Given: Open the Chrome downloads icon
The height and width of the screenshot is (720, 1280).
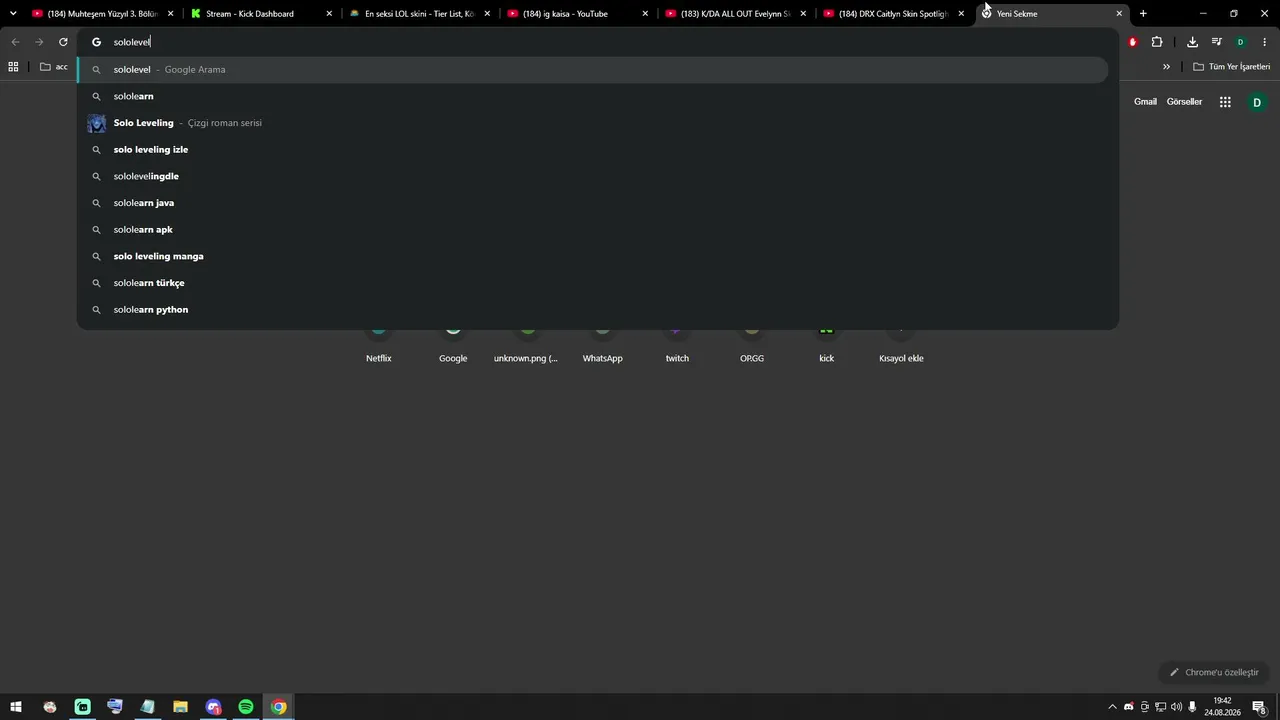Looking at the screenshot, I should (x=1192, y=42).
